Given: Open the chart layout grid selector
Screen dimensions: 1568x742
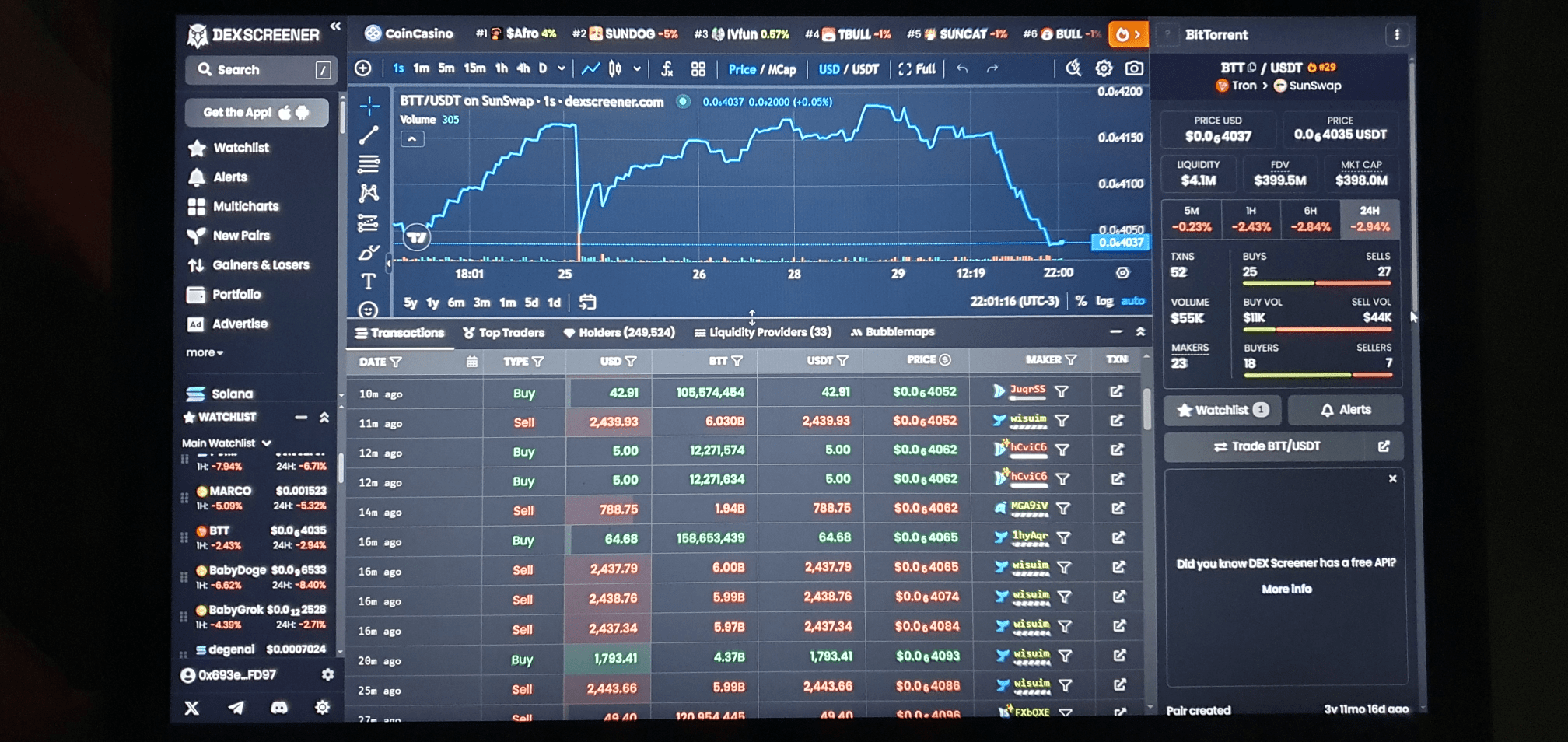Looking at the screenshot, I should [x=698, y=69].
